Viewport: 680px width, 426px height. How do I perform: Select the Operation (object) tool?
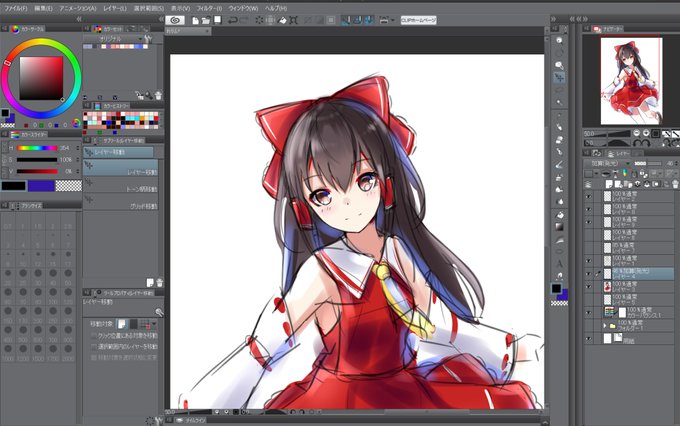click(559, 65)
